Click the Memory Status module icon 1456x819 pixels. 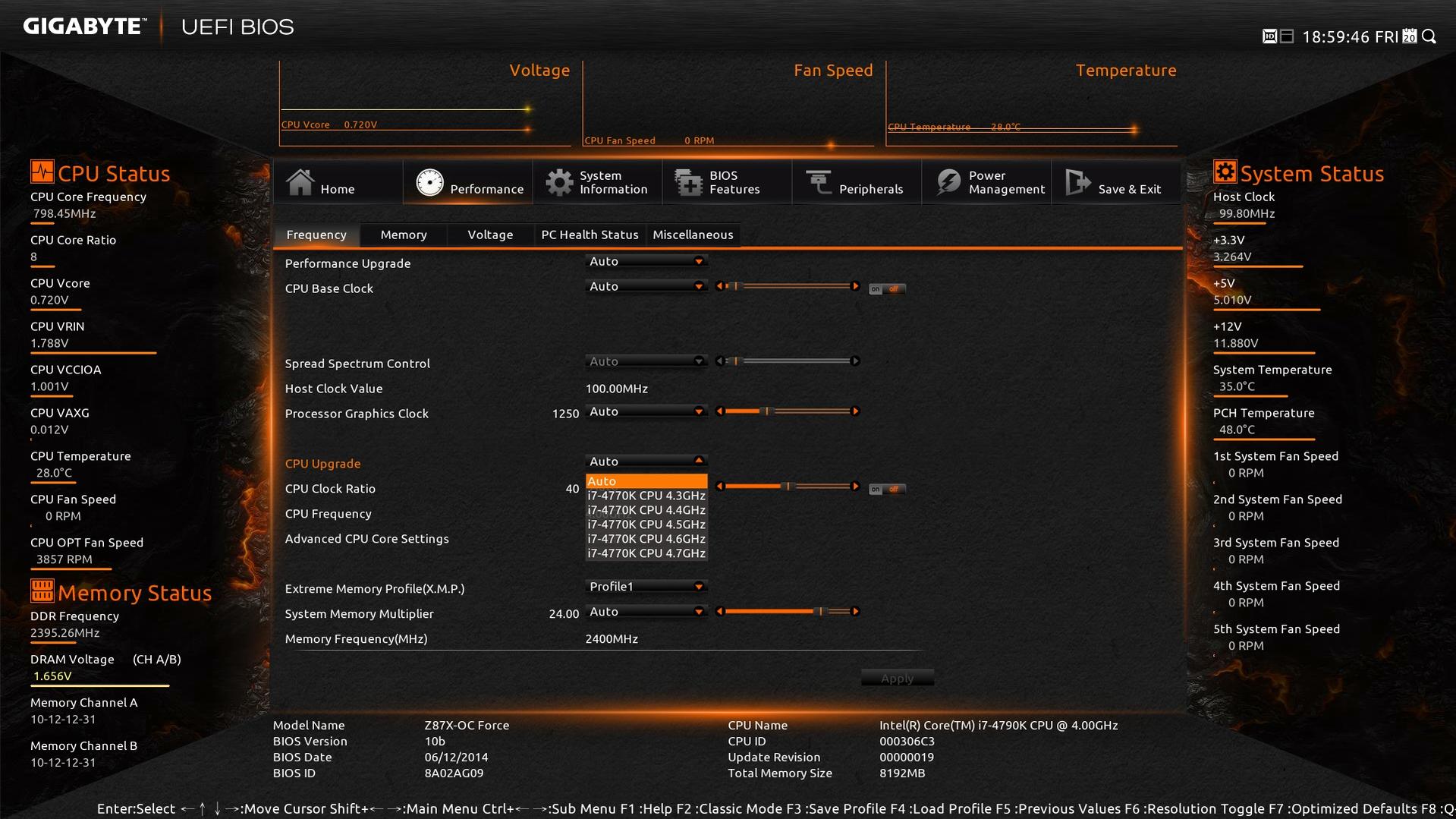coord(42,591)
